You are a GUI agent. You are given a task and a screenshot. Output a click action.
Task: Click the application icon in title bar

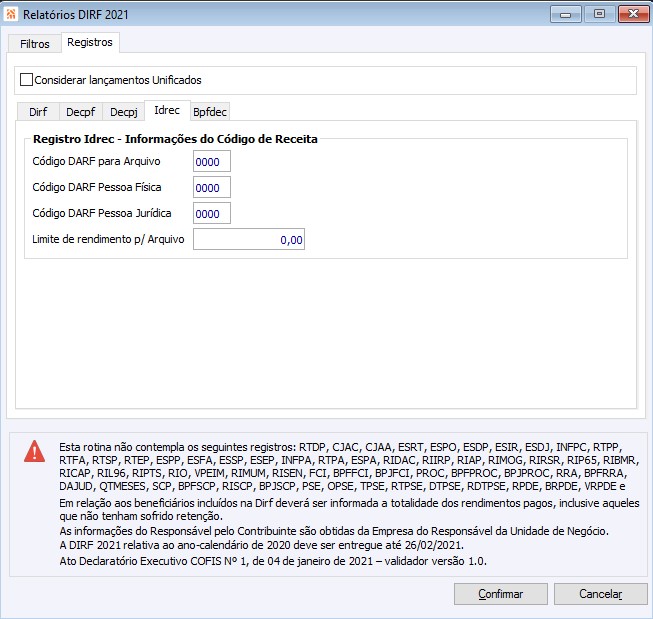click(11, 14)
